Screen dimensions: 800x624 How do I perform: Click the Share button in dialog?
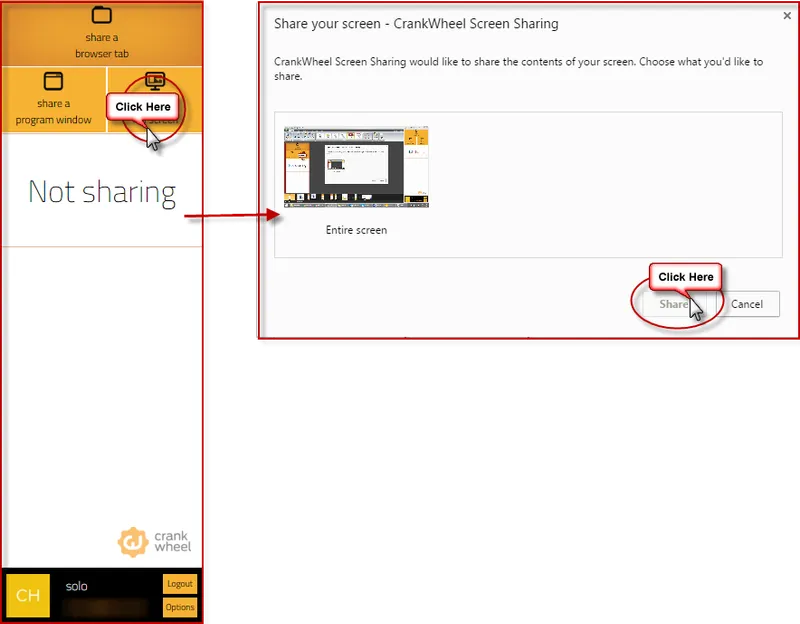pyautogui.click(x=674, y=304)
